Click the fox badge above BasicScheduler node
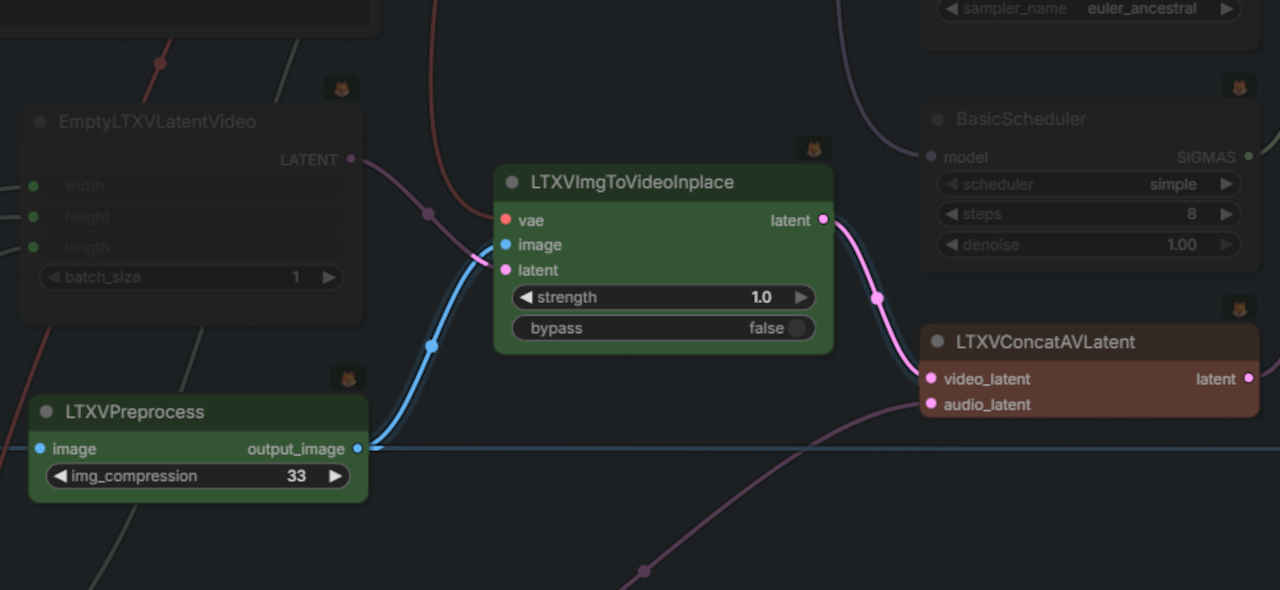This screenshot has height=590, width=1280. point(1239,87)
